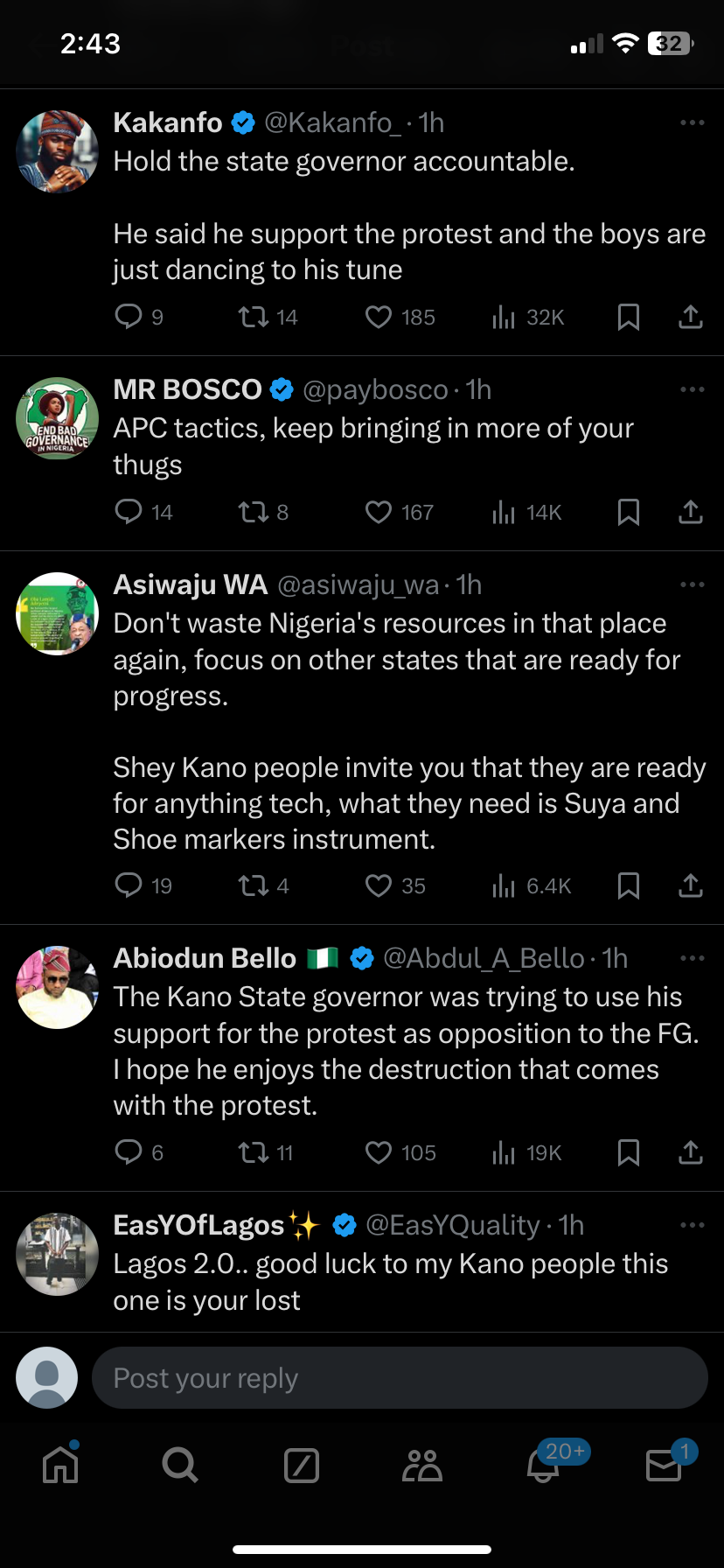
Task: Open the Communities icon
Action: click(422, 1465)
